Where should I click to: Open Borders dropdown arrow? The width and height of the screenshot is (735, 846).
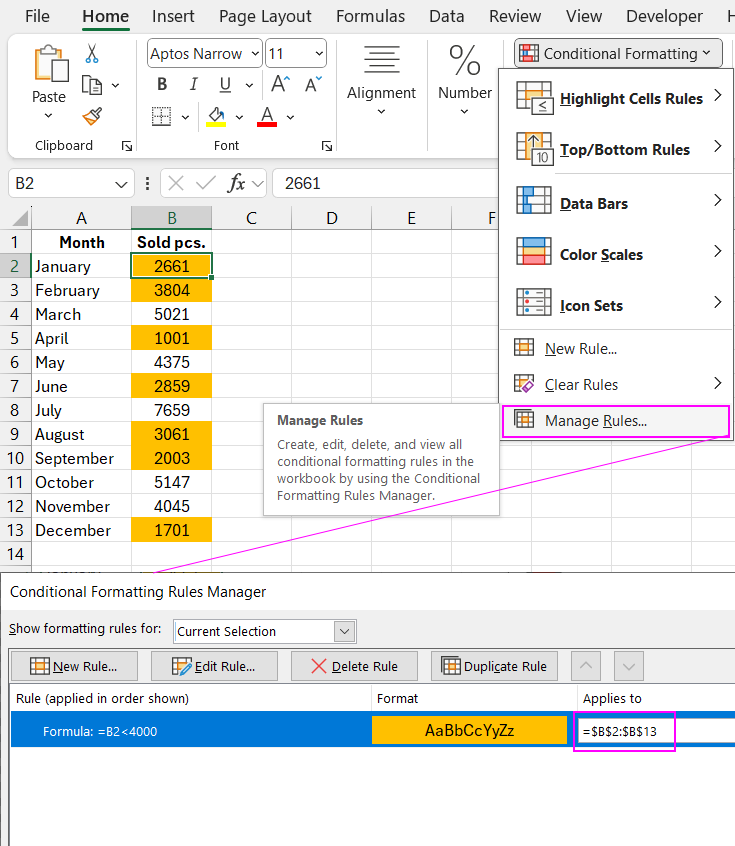coord(185,117)
